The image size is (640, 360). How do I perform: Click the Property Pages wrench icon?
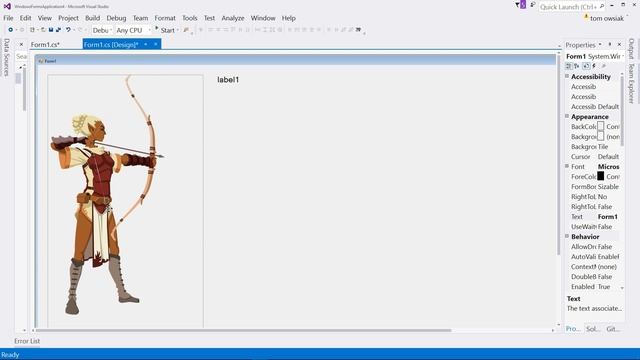click(603, 66)
